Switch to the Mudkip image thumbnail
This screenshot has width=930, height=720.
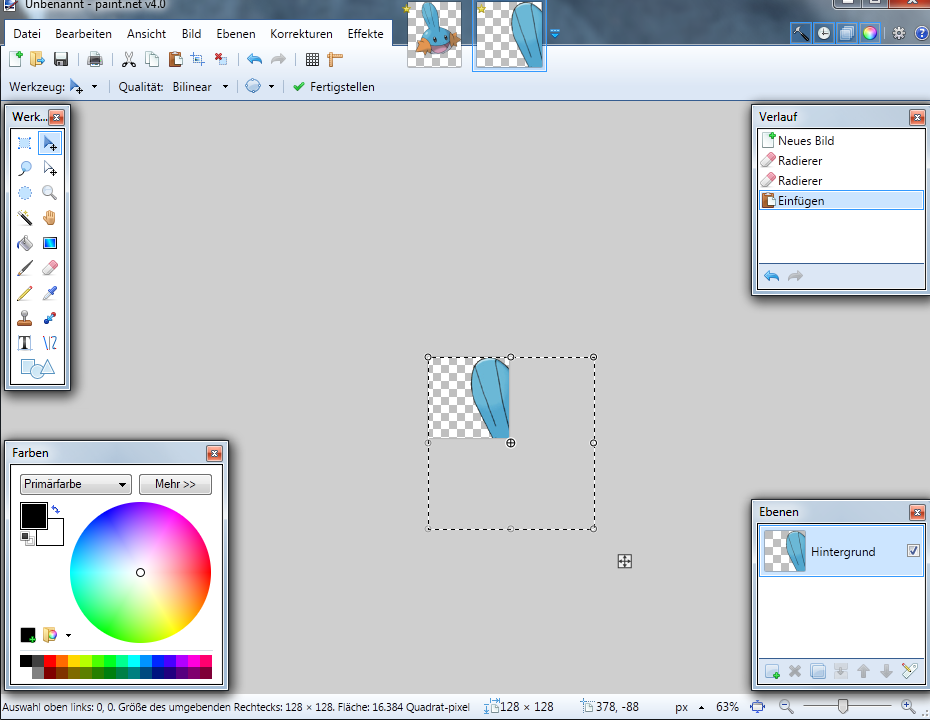click(x=434, y=34)
